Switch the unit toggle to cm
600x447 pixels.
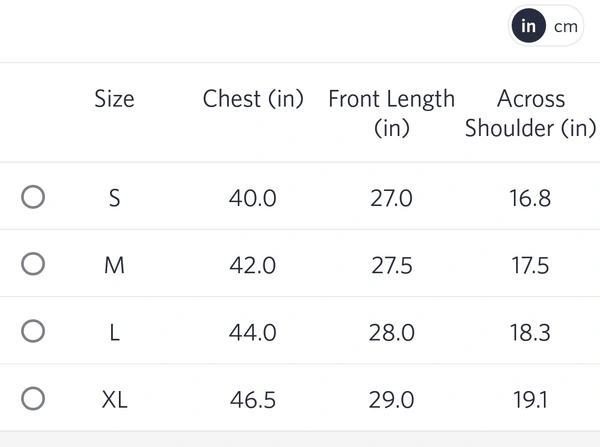(x=566, y=26)
